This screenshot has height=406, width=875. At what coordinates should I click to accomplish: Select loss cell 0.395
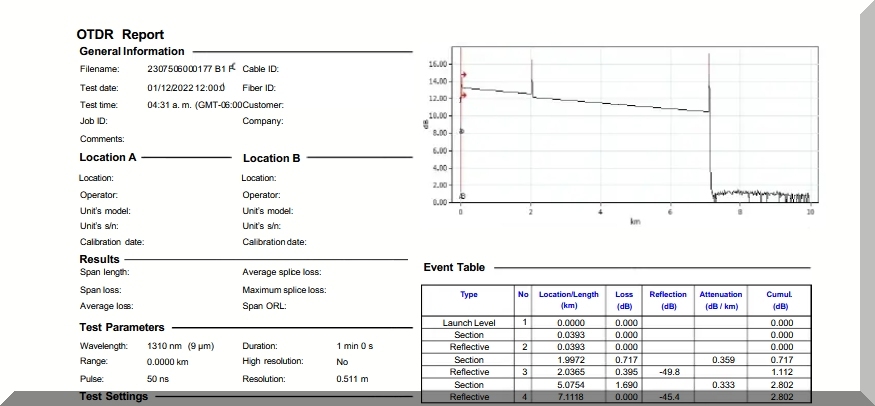coord(624,373)
